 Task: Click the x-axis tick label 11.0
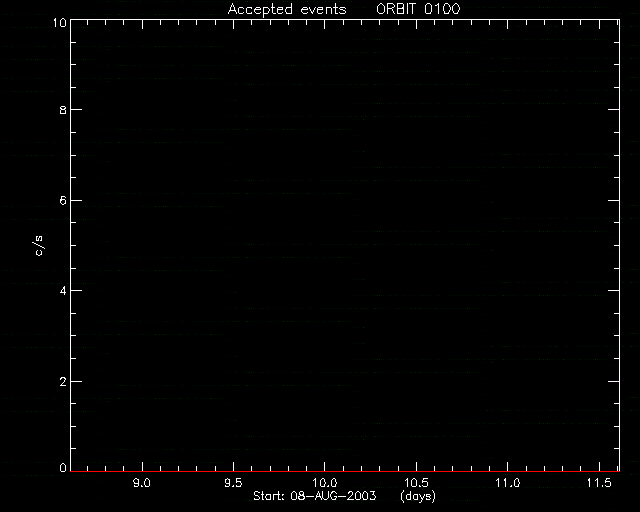tap(508, 483)
